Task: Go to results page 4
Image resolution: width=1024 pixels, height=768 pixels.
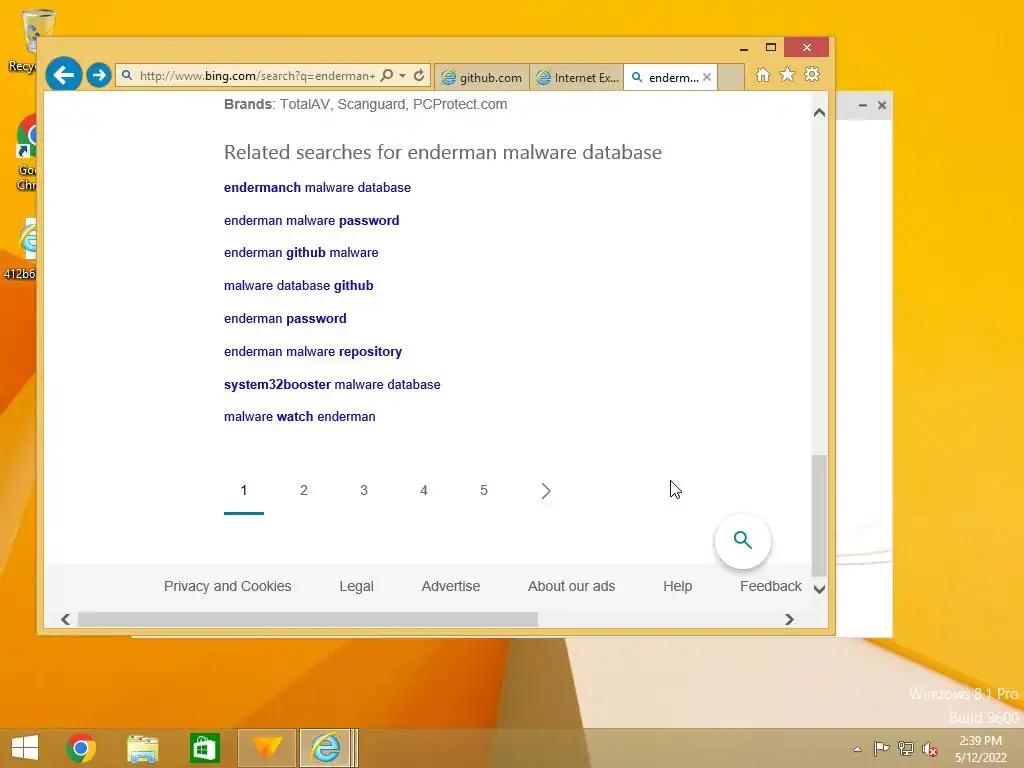Action: (x=424, y=490)
